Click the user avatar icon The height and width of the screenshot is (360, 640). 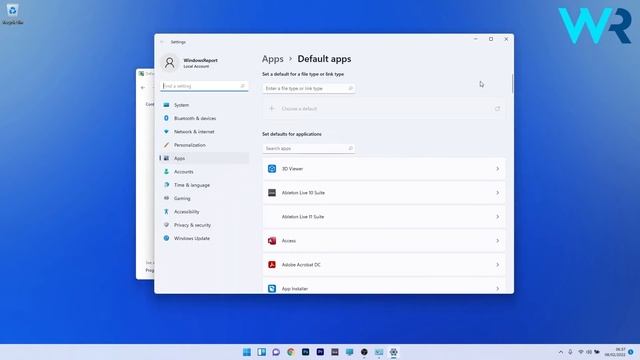(170, 63)
